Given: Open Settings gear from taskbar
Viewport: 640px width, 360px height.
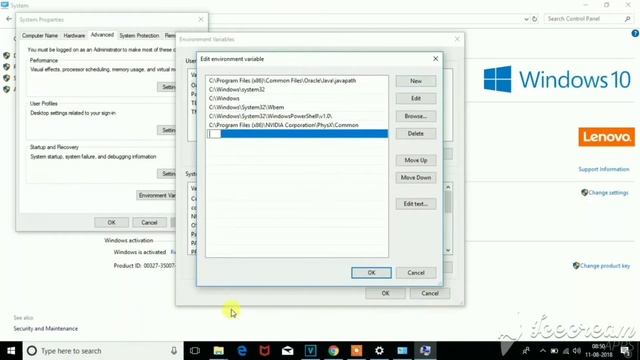Looking at the screenshot, I should coord(379,351).
